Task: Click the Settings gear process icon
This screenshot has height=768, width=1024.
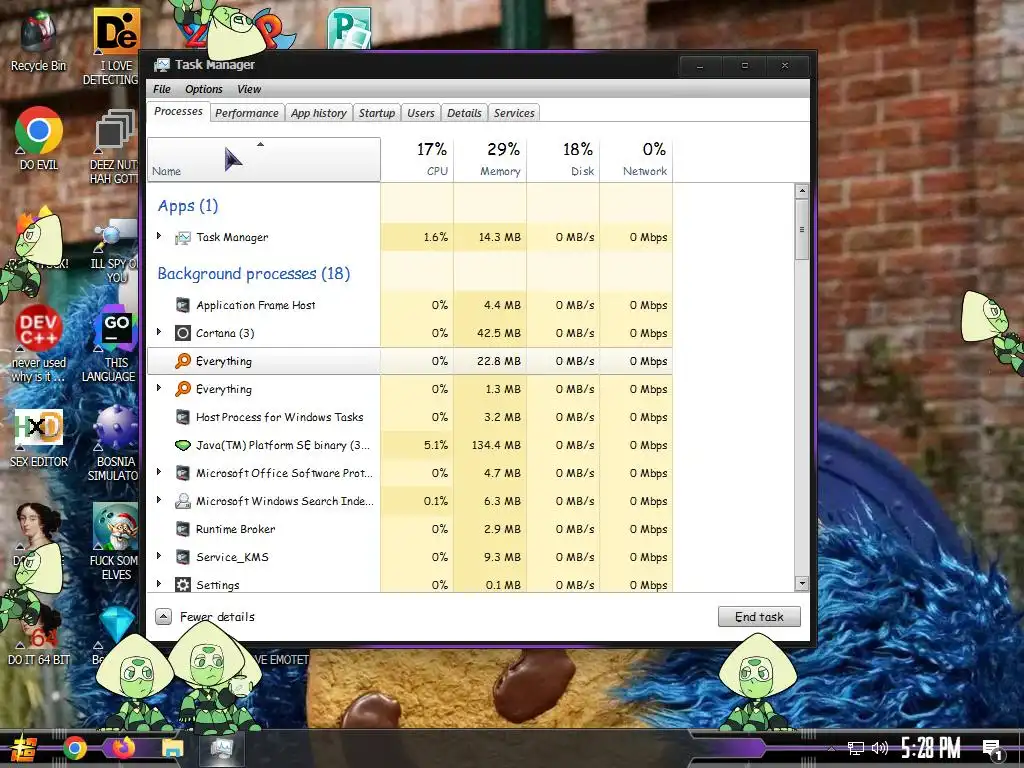Action: 183,584
